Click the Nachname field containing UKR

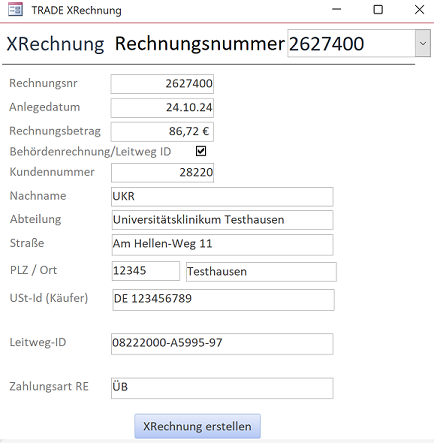[222, 196]
